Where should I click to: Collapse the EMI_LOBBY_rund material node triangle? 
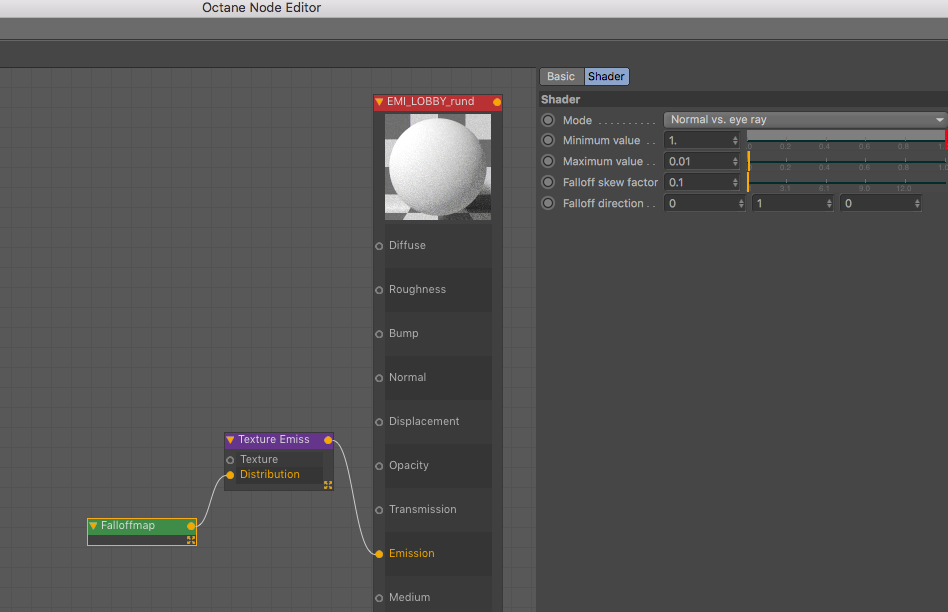click(x=379, y=102)
